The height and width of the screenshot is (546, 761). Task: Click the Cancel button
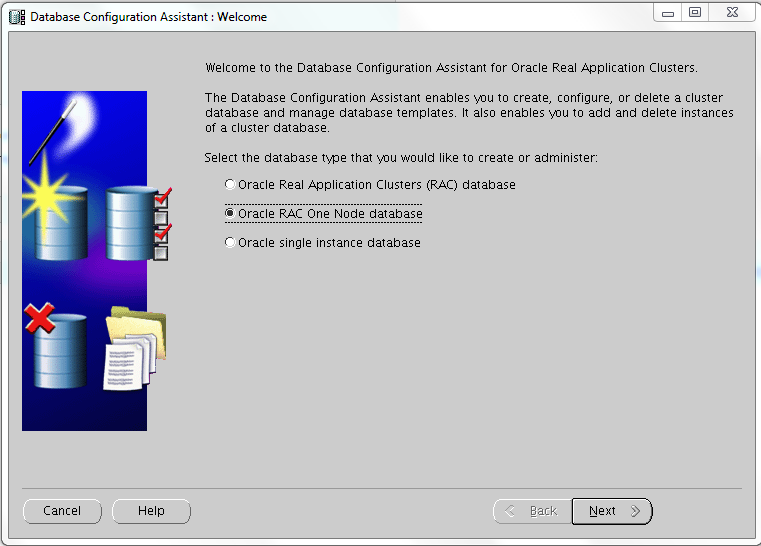click(x=62, y=511)
